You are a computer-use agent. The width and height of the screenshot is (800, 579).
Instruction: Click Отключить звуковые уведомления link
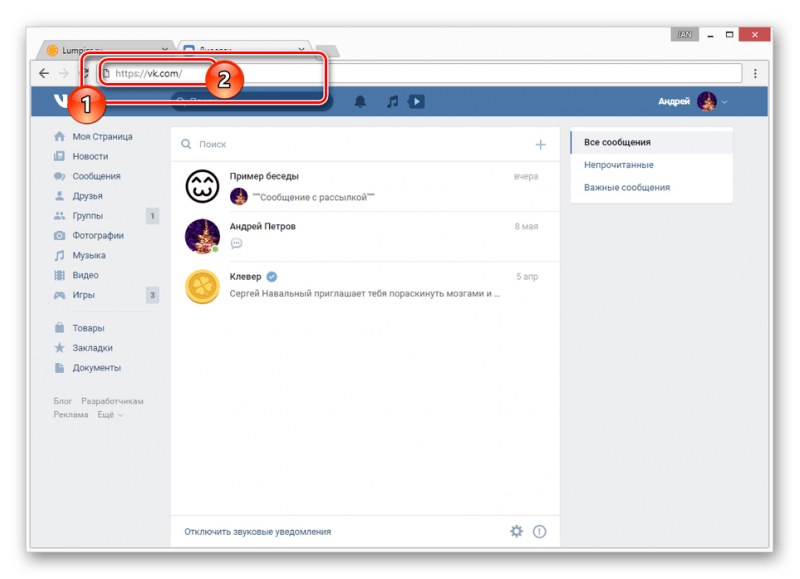(258, 532)
